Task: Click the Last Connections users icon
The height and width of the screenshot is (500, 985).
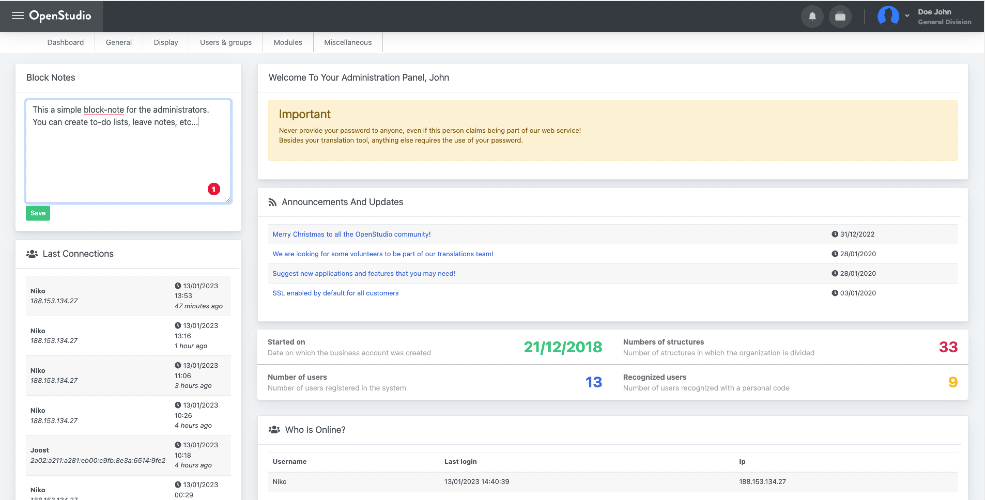Action: [32, 254]
